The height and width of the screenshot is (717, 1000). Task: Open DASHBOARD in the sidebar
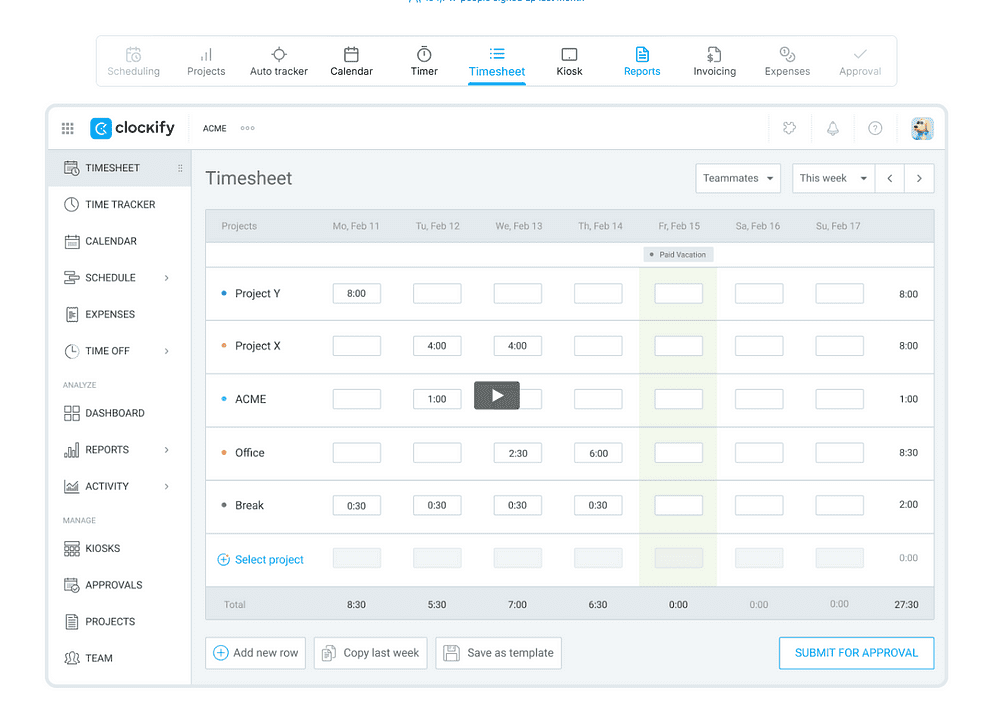[x=119, y=413]
